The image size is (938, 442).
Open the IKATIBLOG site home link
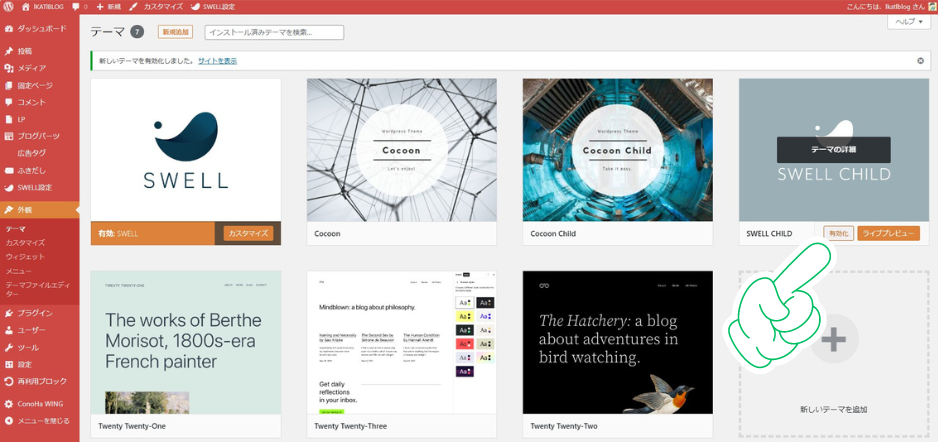pyautogui.click(x=41, y=7)
